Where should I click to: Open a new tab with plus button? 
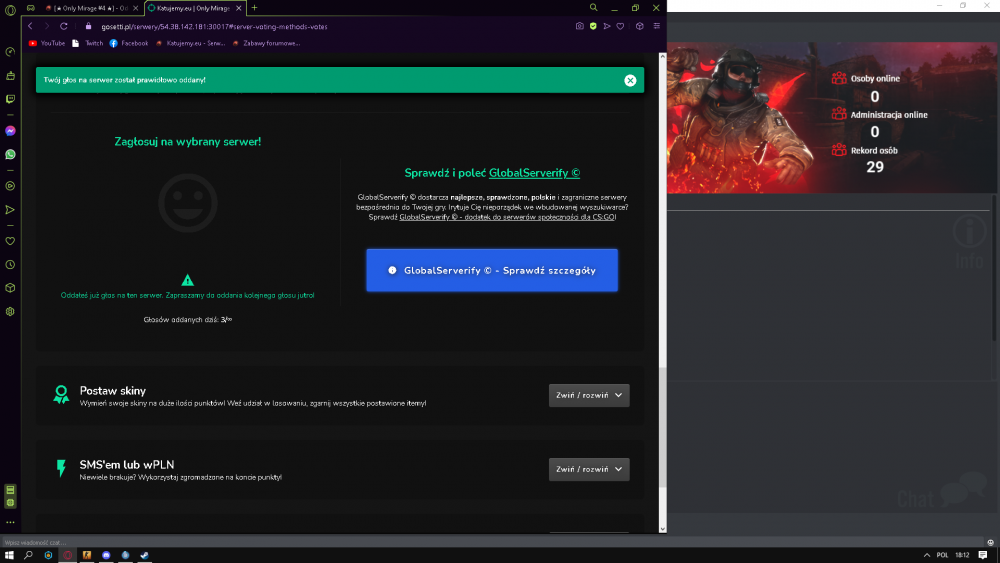254,8
